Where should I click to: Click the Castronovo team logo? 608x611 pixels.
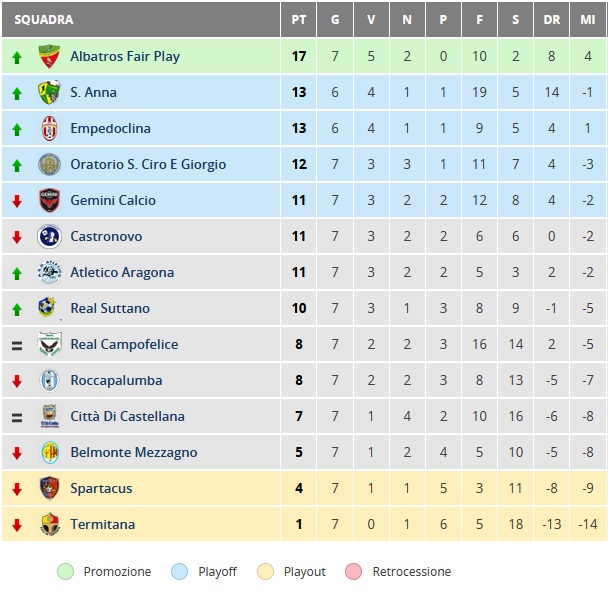49,237
